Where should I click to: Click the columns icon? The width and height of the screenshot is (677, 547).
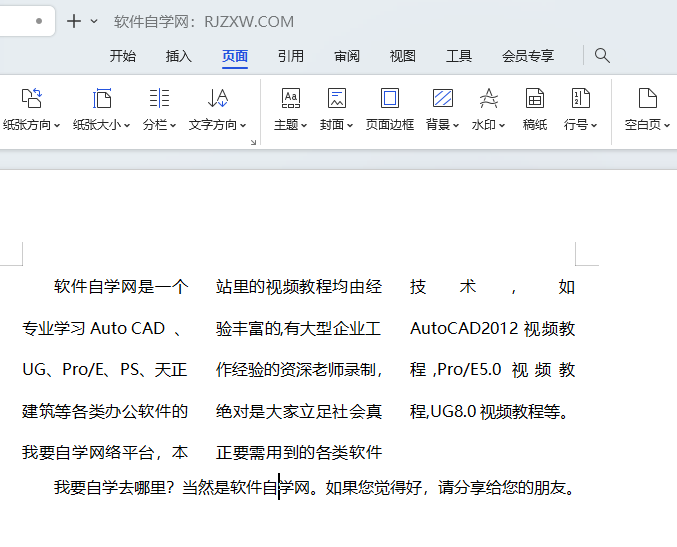[159, 98]
